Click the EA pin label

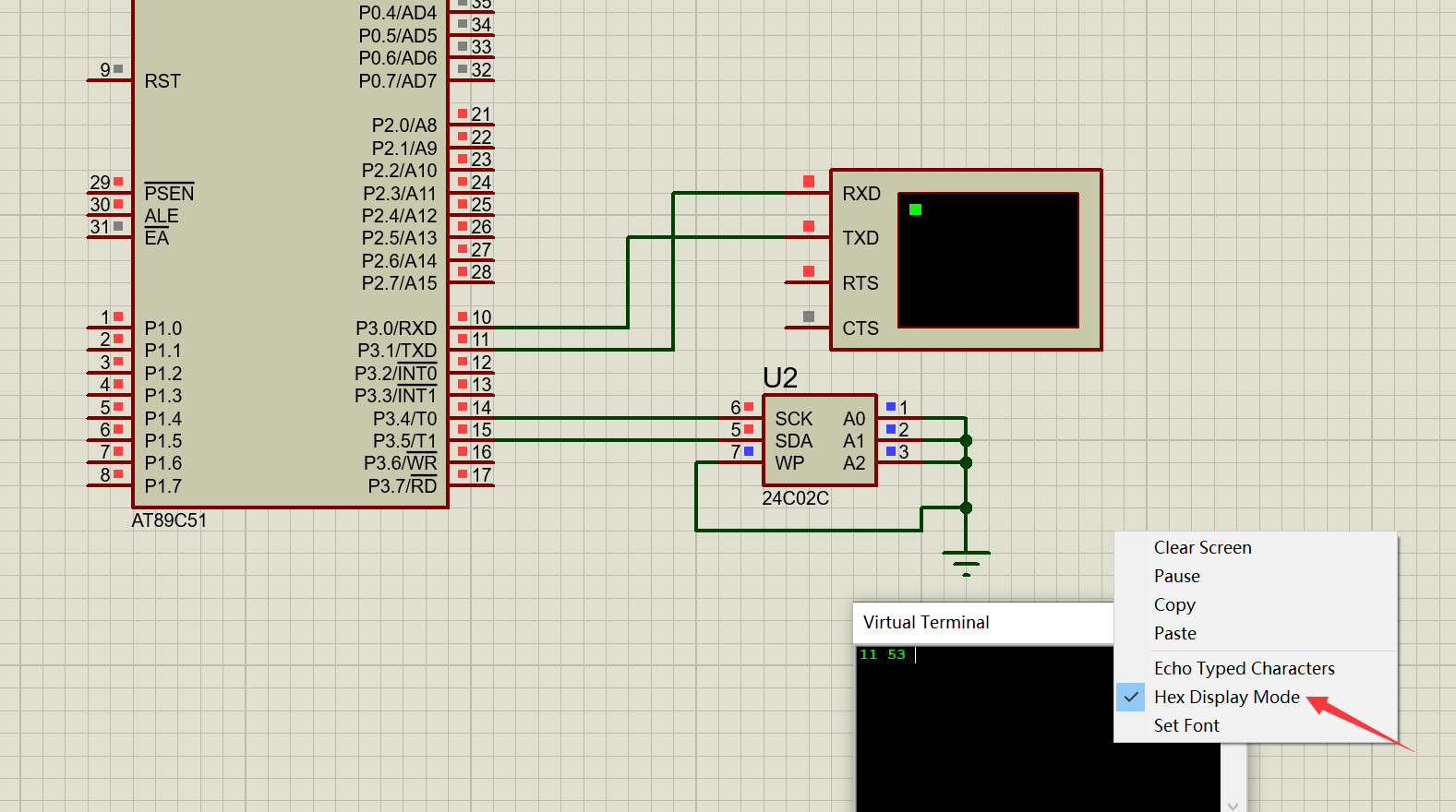coord(157,238)
